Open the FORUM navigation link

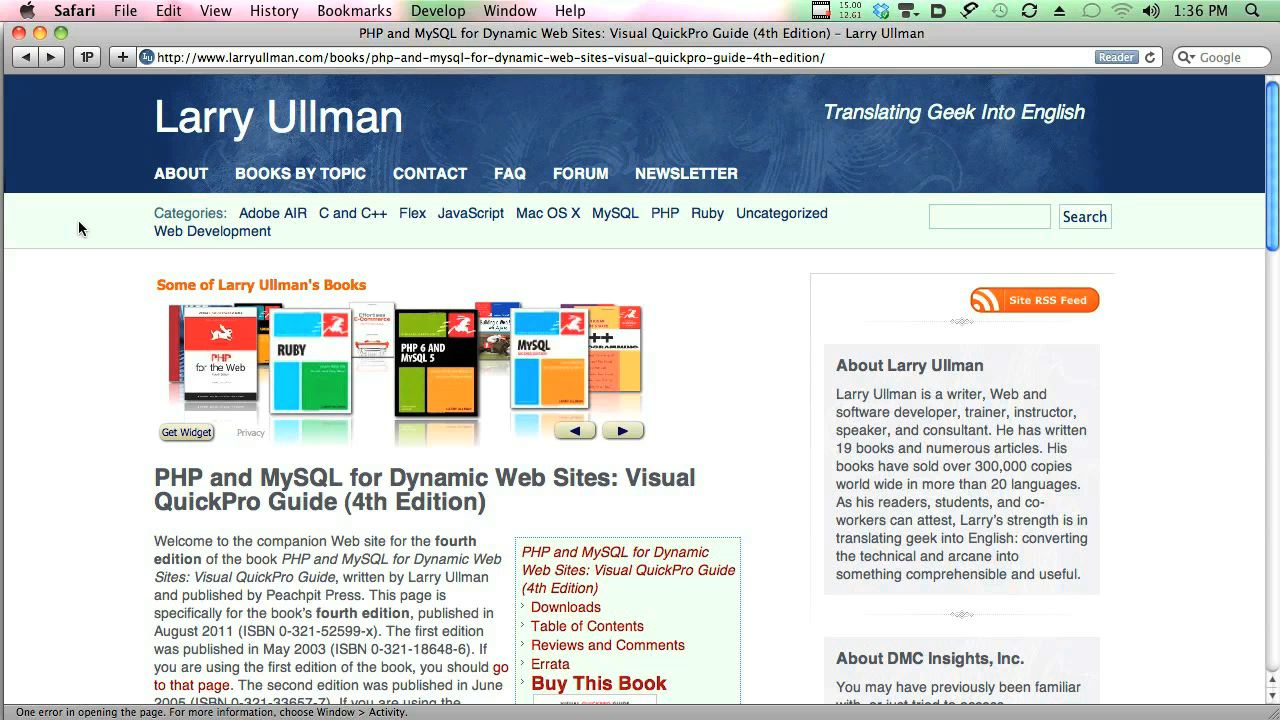coord(581,173)
